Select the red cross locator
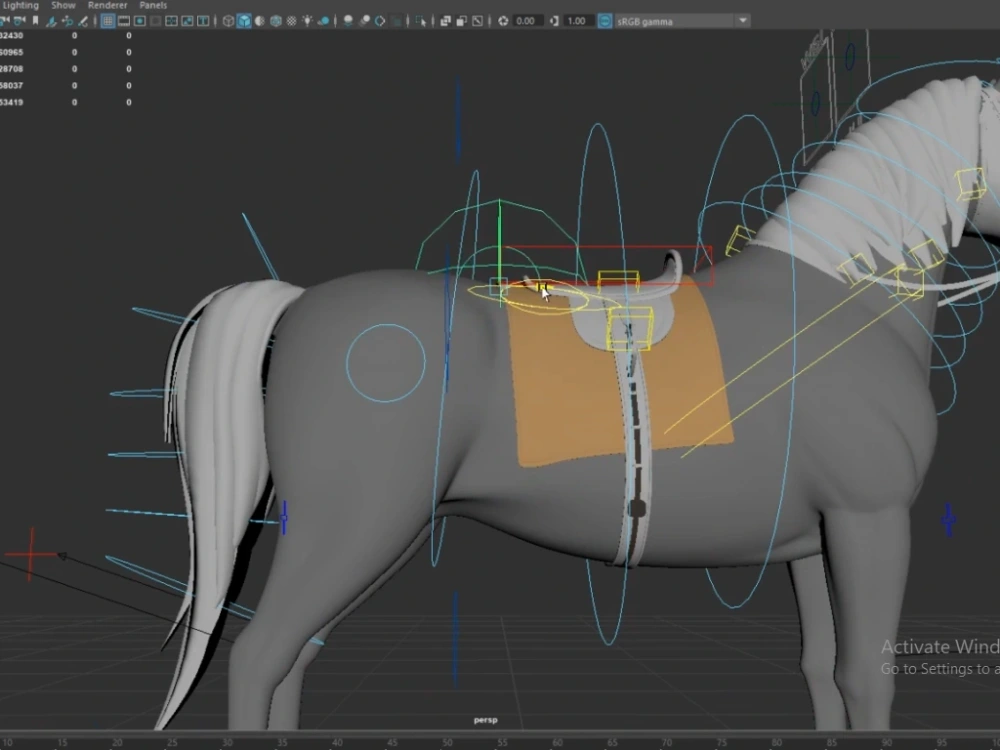The height and width of the screenshot is (750, 1000). pyautogui.click(x=31, y=554)
